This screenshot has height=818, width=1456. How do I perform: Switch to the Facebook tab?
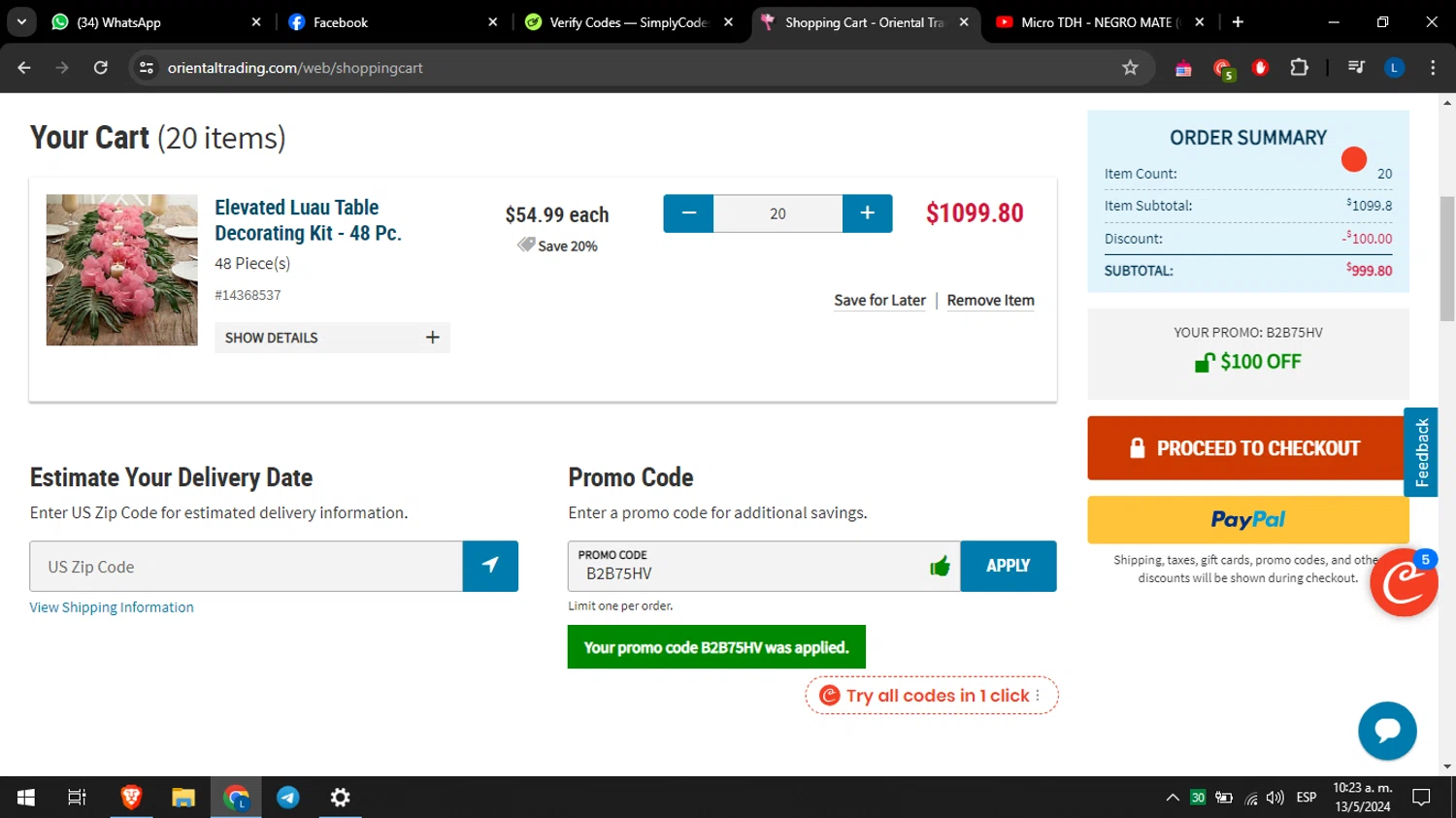click(393, 22)
